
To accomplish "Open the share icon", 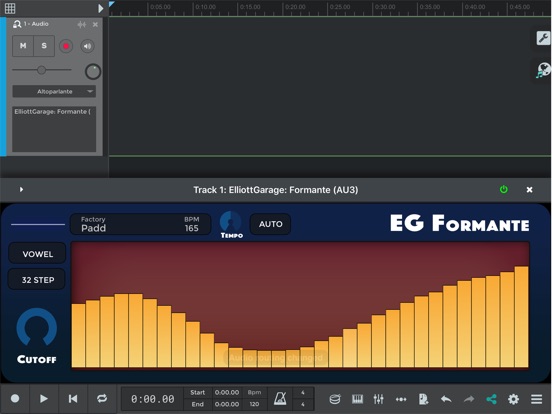I will (491, 399).
